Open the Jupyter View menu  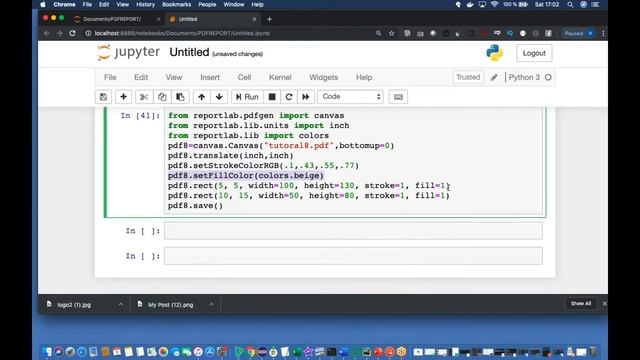pyautogui.click(x=174, y=77)
